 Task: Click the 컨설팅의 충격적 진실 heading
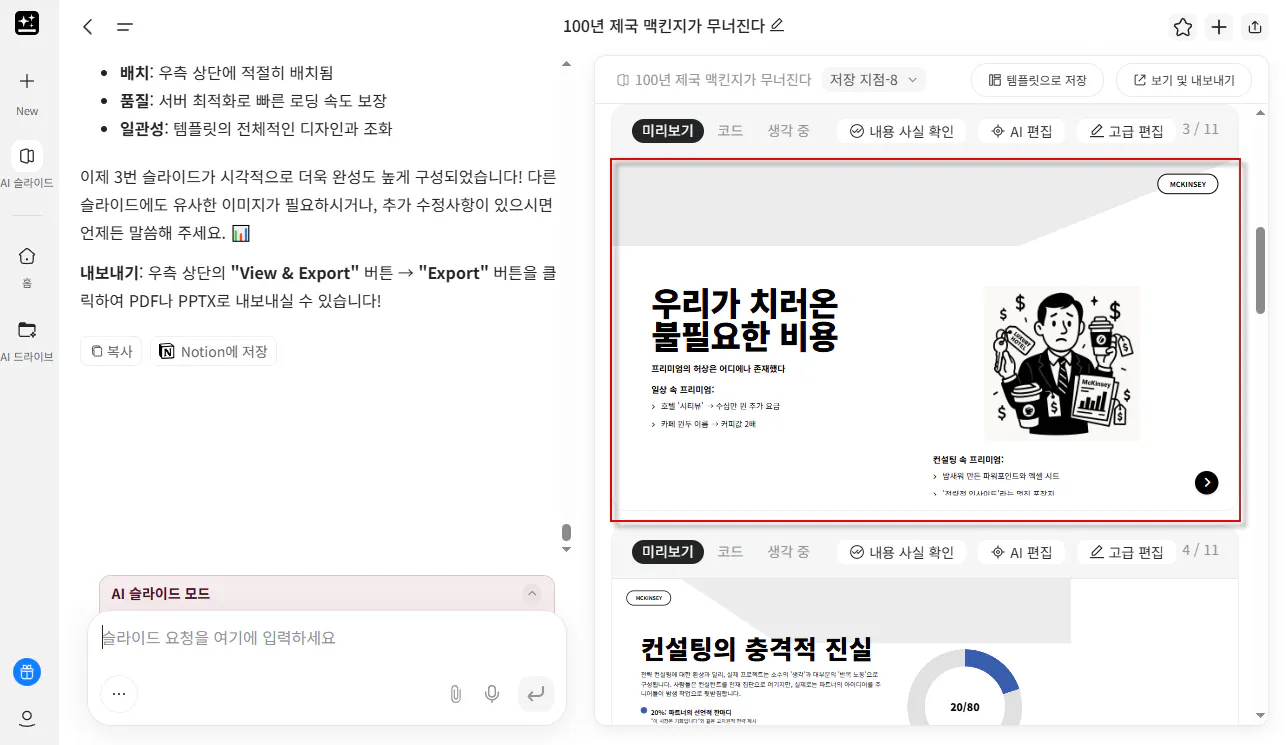756,648
